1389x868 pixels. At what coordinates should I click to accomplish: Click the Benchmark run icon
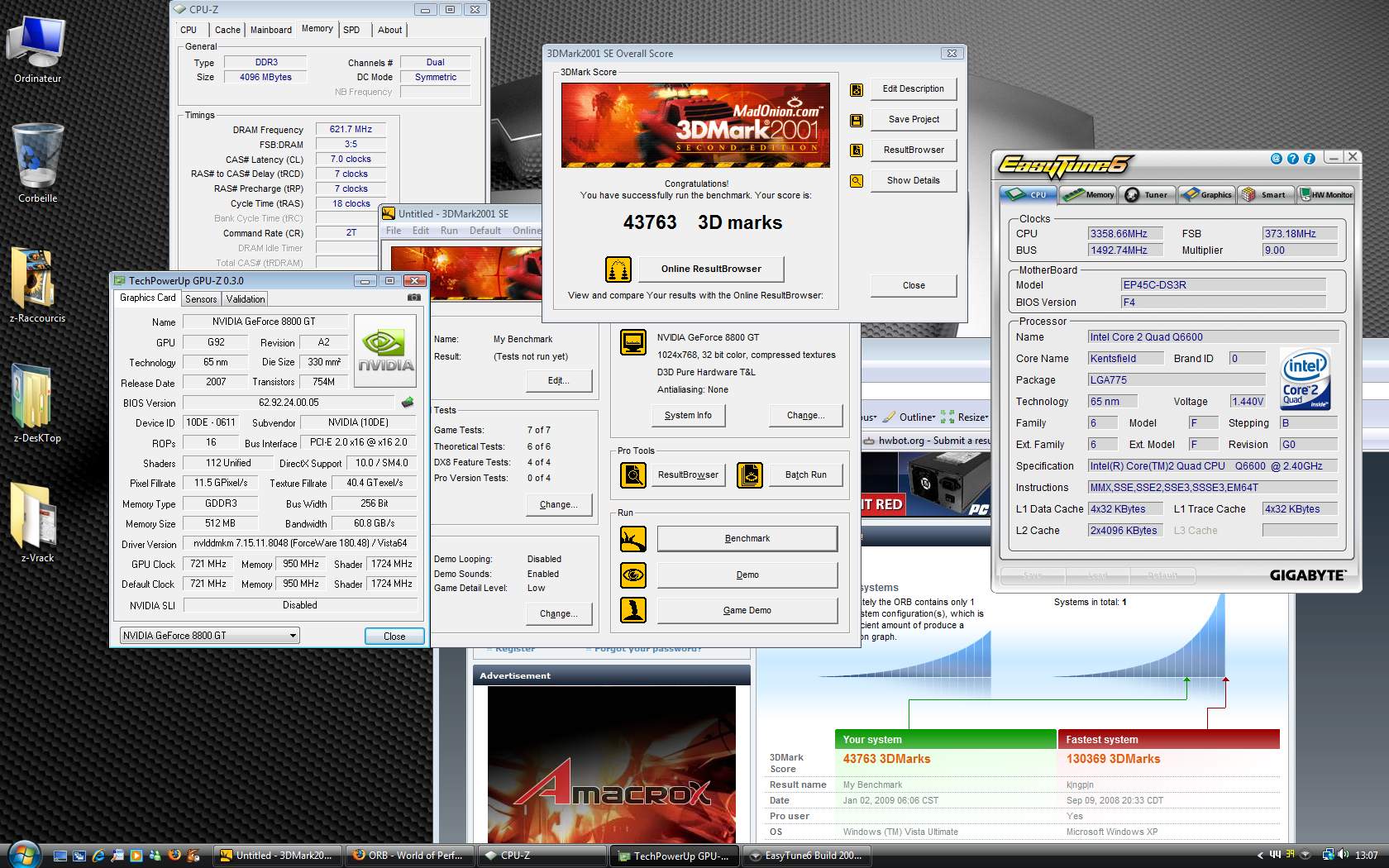(633, 539)
